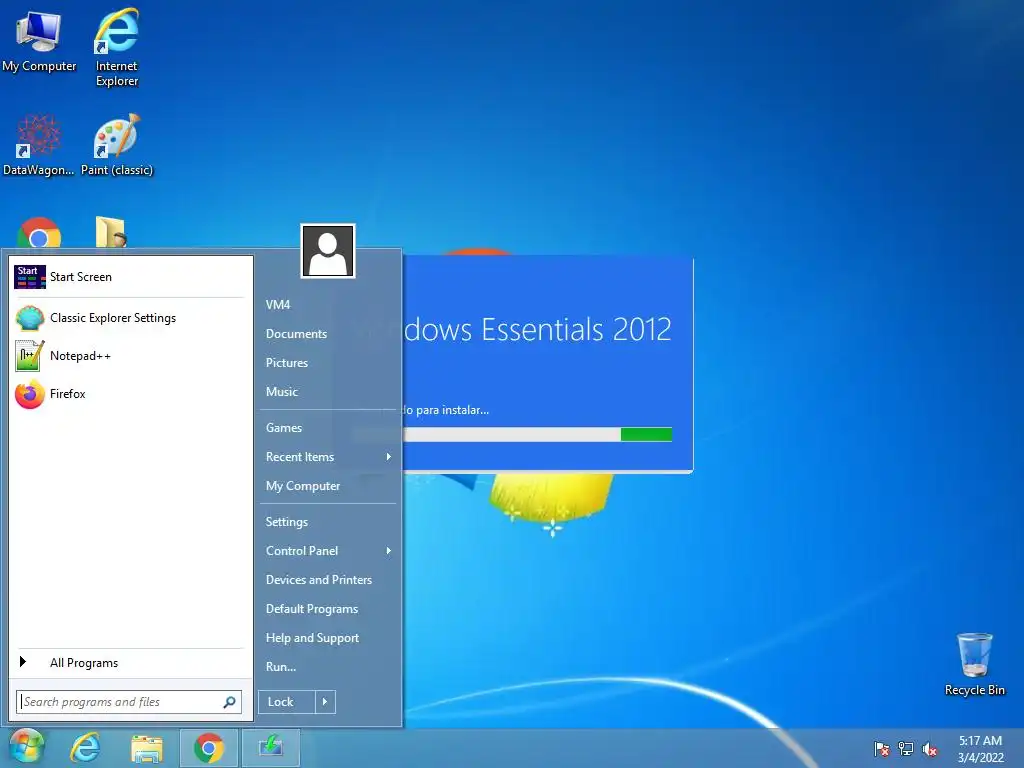Click the search magnifier icon
Screen dimensions: 1024x768
[229, 702]
